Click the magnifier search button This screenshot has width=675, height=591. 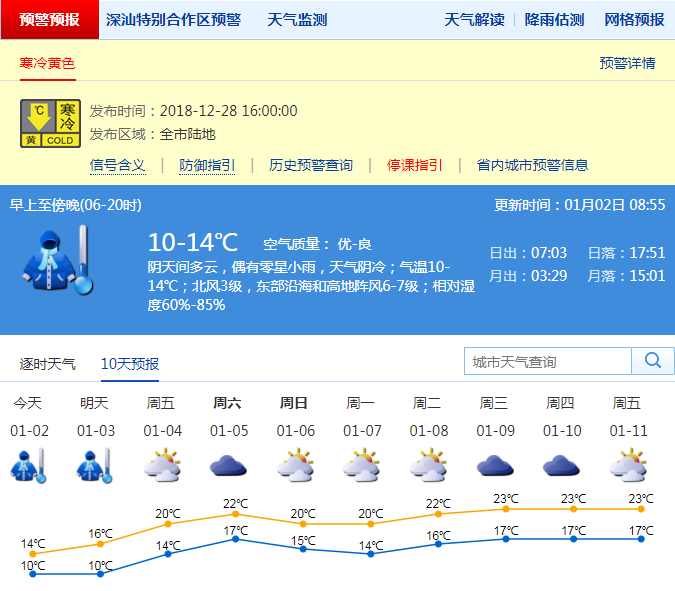pyautogui.click(x=653, y=361)
